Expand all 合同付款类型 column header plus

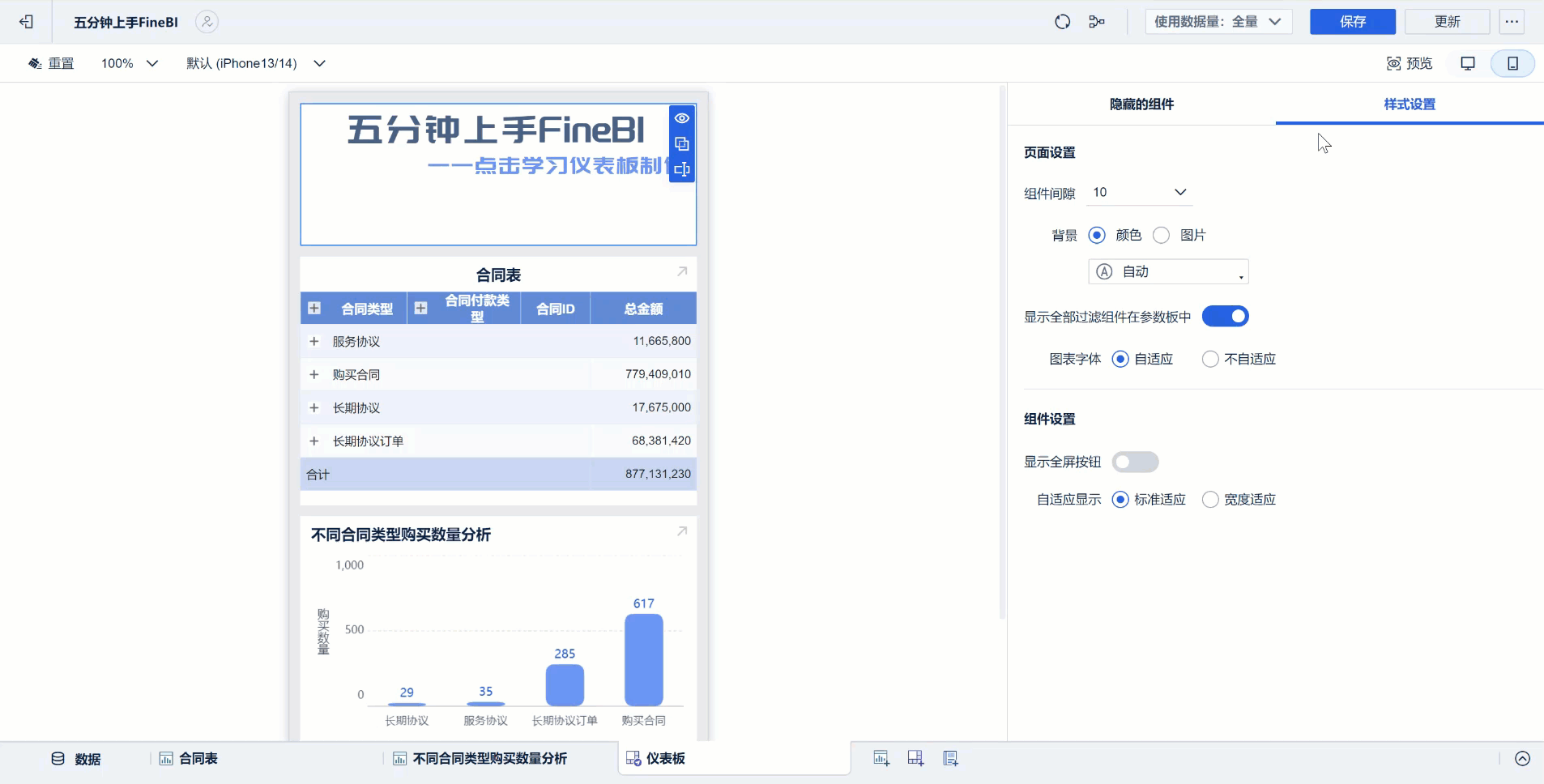pos(420,308)
